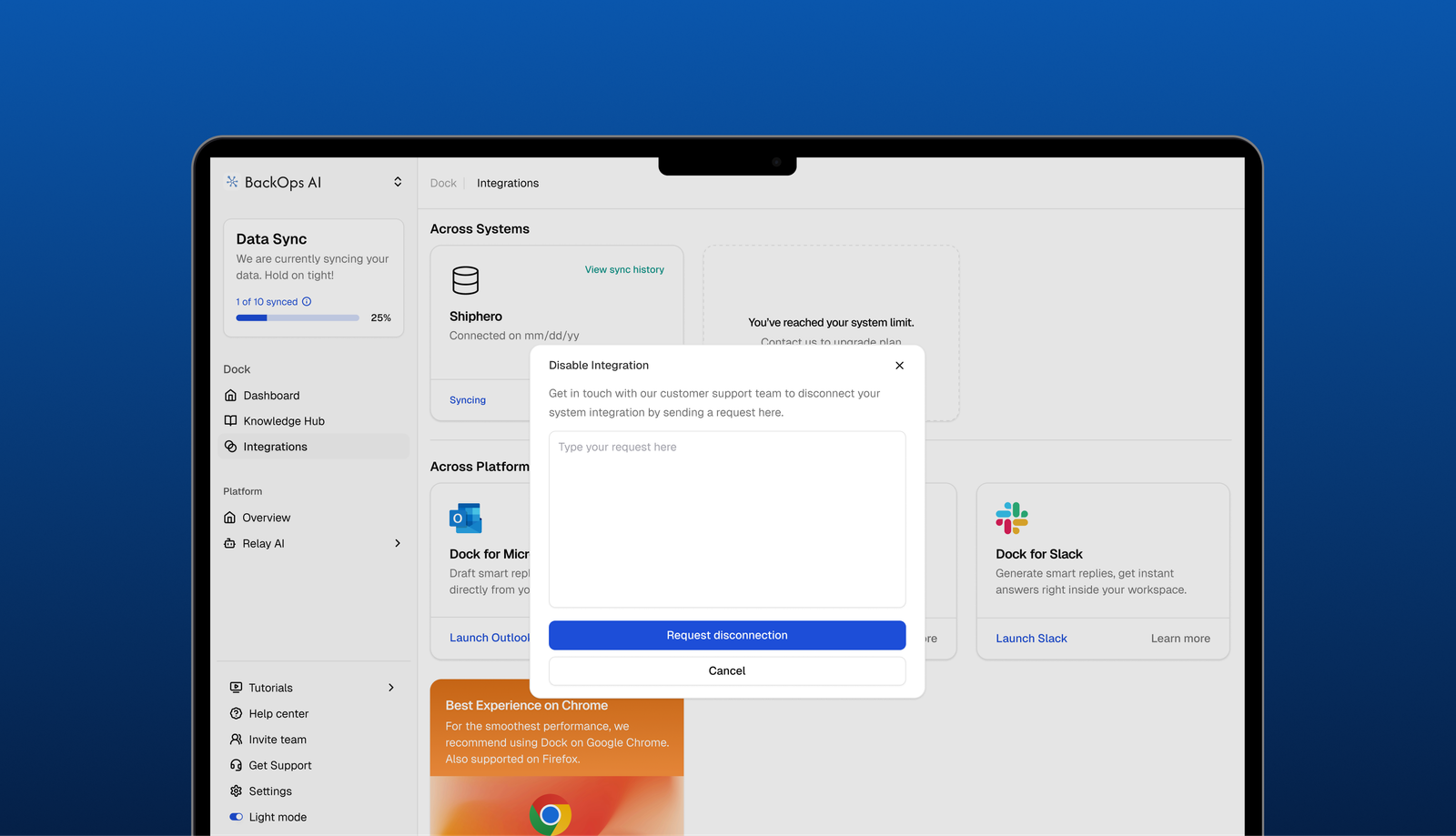
Task: Click the Shiphero database icon
Action: (x=466, y=280)
